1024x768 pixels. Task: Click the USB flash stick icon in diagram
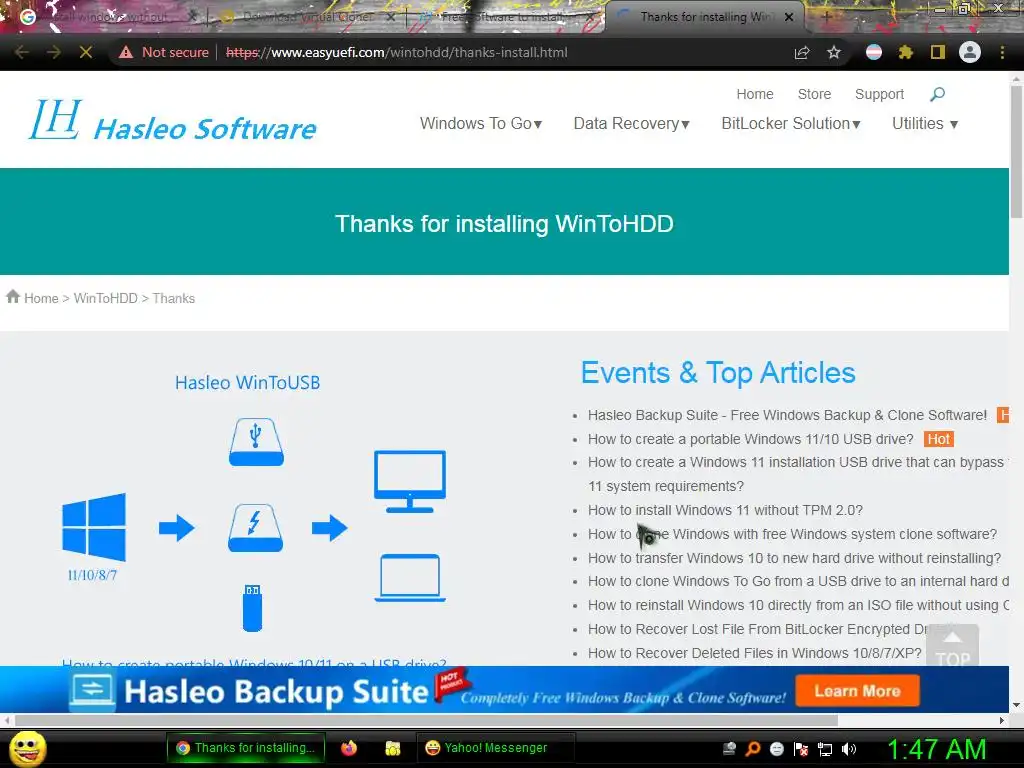[x=253, y=608]
